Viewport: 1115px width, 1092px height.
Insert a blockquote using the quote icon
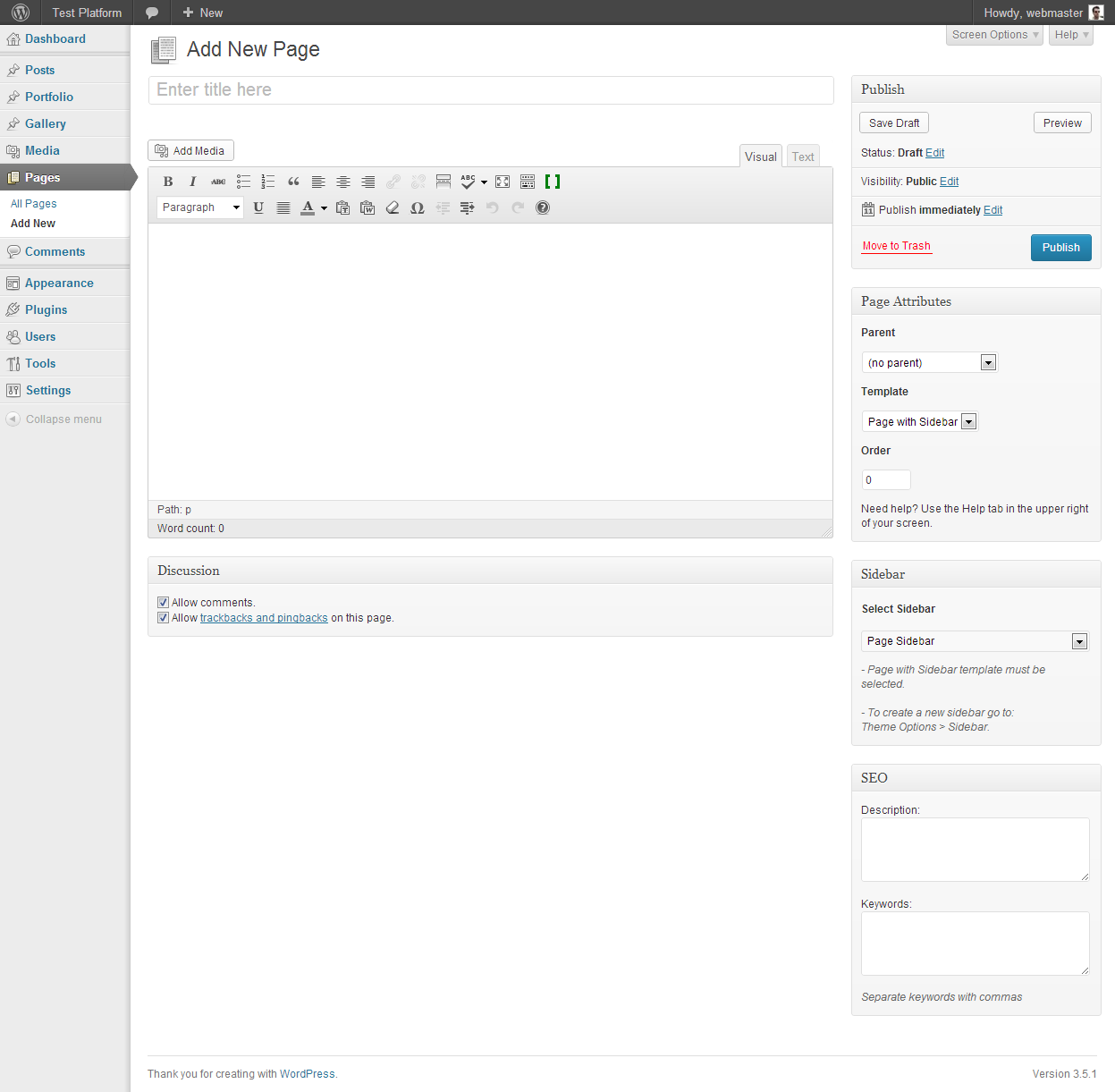[x=293, y=182]
